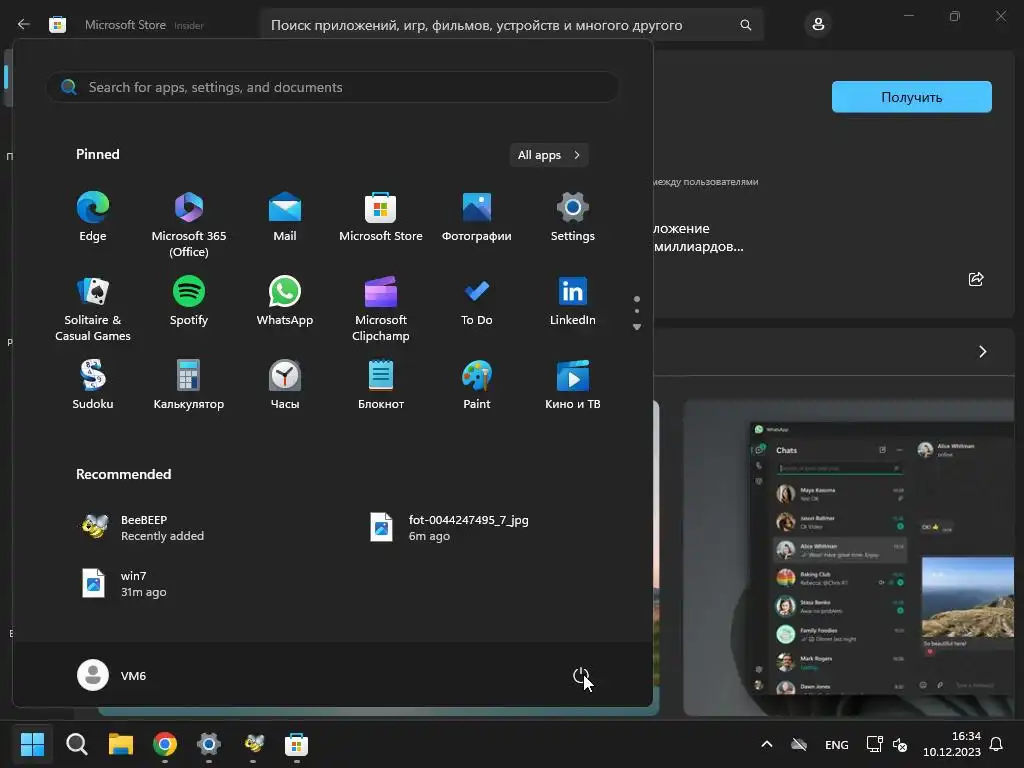Viewport: 1024px width, 768px height.
Task: Click the Получить button in Microsoft Store
Action: [x=912, y=97]
